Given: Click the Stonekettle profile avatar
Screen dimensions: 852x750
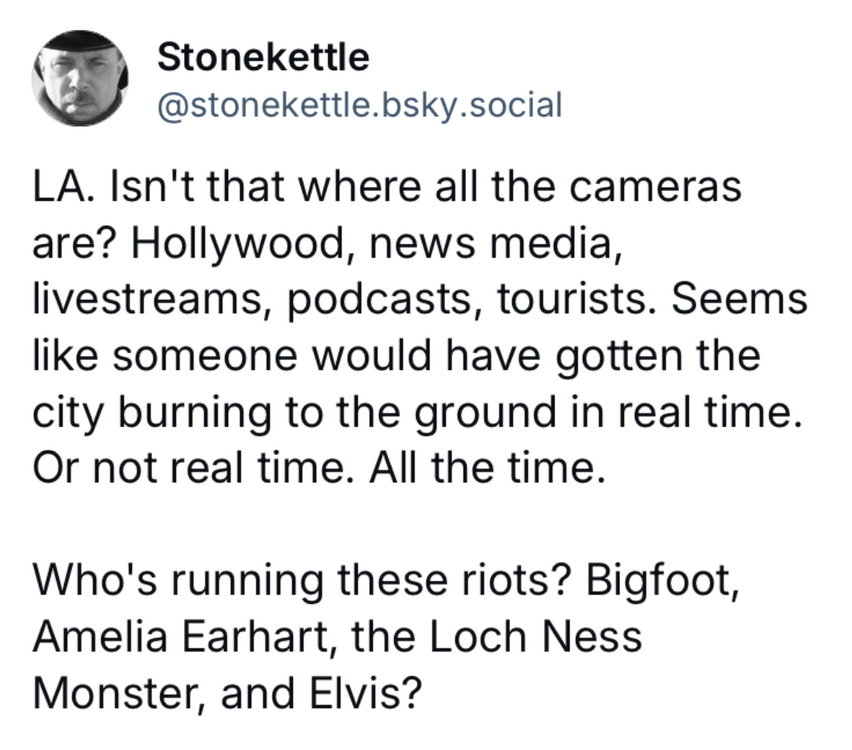Looking at the screenshot, I should (x=79, y=79).
